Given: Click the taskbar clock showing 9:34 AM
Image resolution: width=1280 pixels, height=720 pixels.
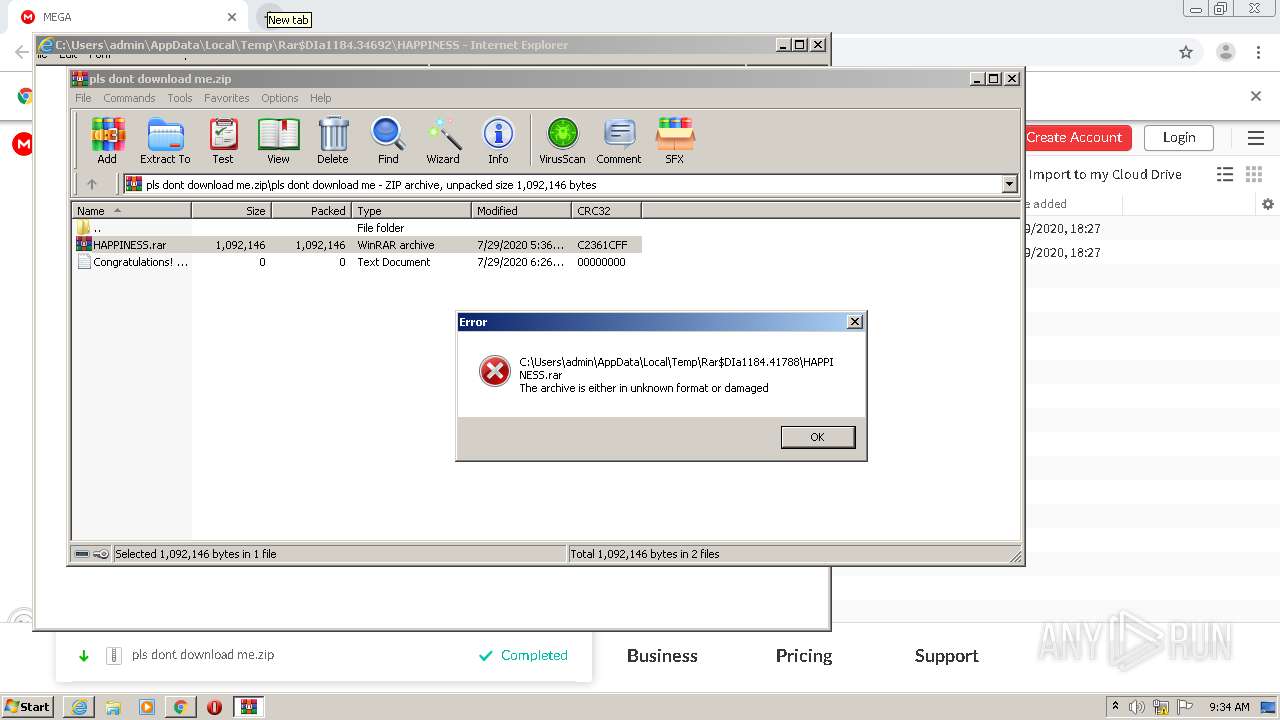Looking at the screenshot, I should tap(1229, 707).
